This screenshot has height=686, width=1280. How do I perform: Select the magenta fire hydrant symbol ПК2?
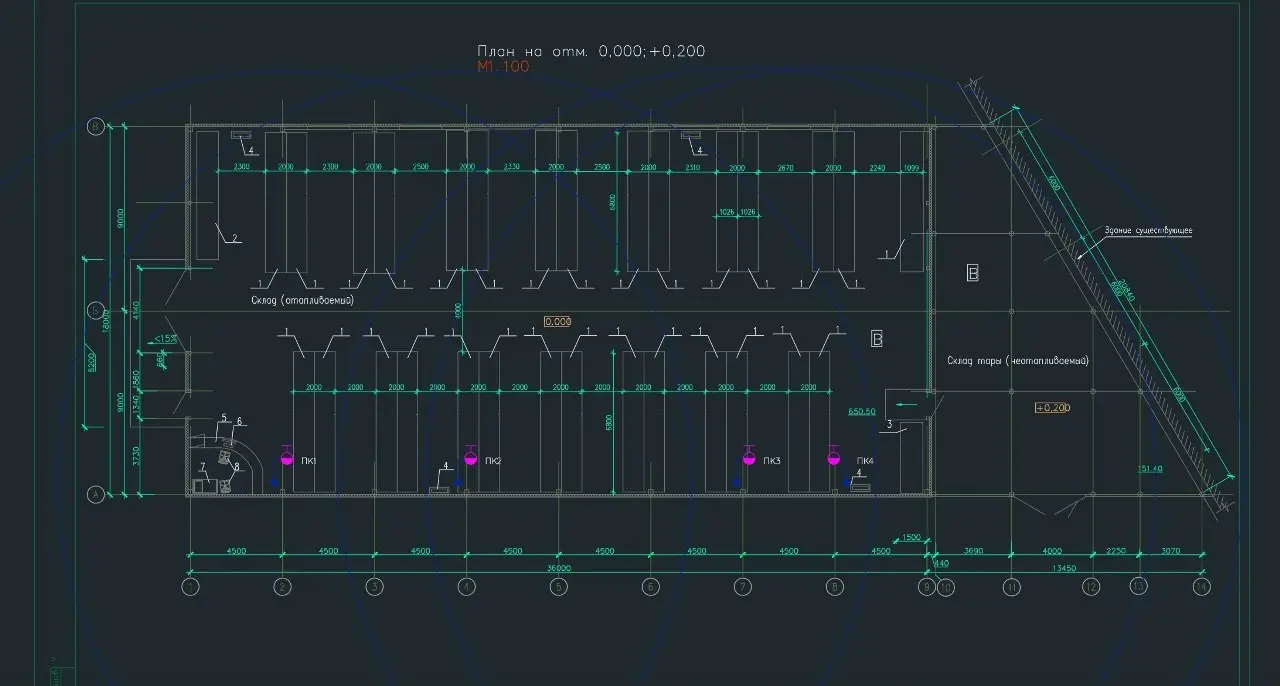pos(471,458)
